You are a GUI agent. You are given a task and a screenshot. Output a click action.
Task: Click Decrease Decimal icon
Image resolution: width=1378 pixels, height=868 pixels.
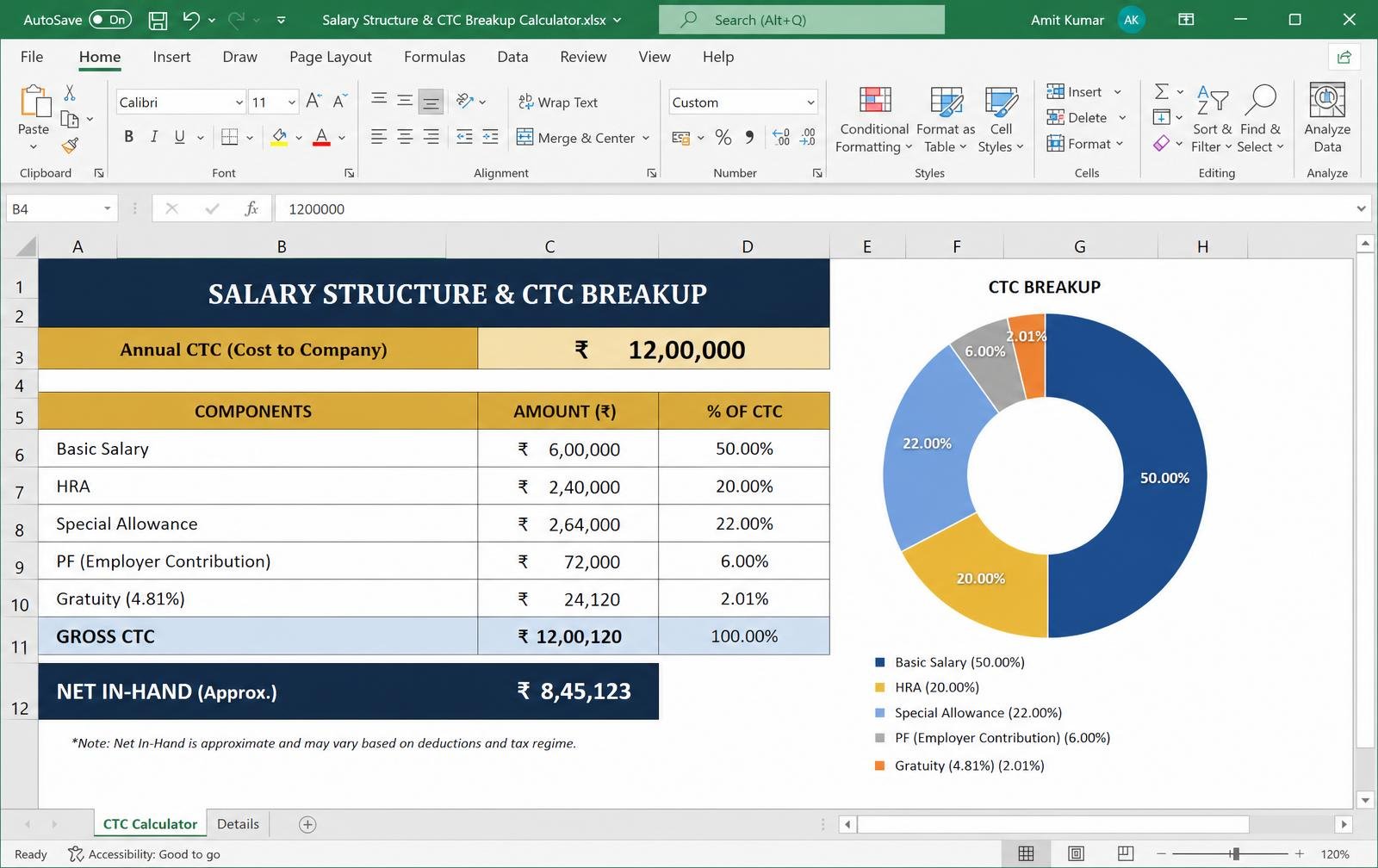(x=808, y=137)
